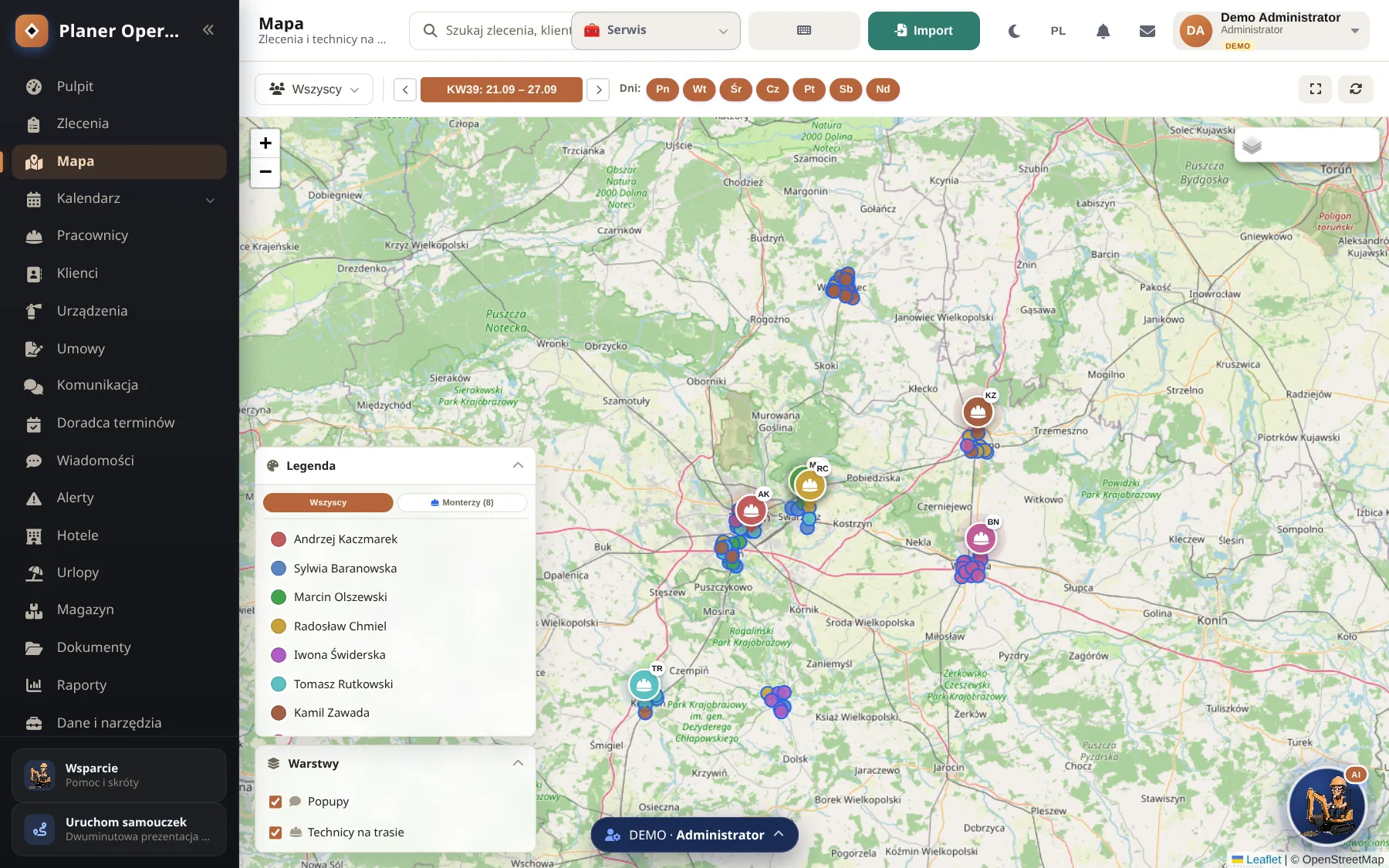Click technician marker AK on map
This screenshot has width=1389, height=868.
pyautogui.click(x=751, y=509)
